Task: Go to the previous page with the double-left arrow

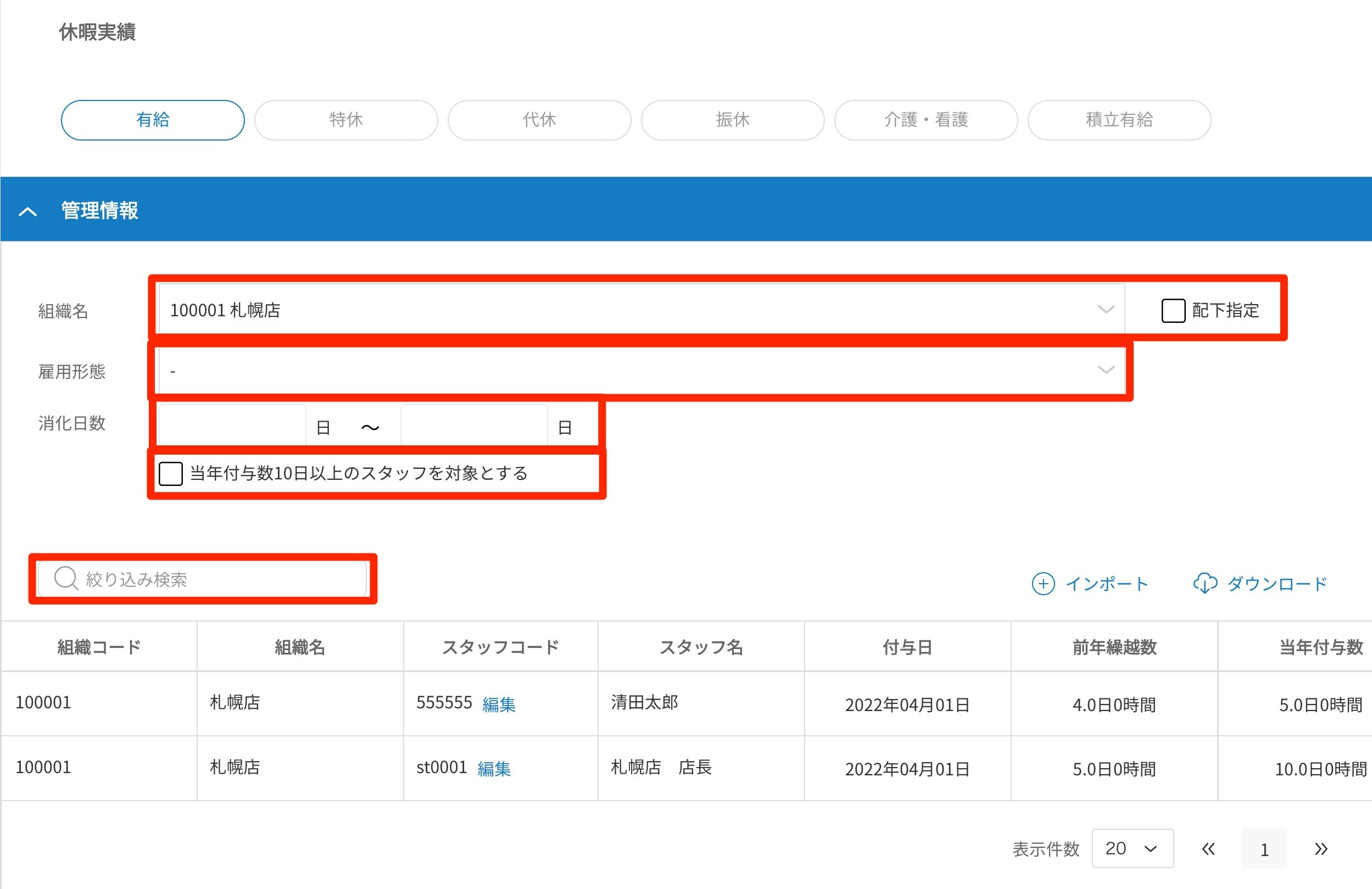Action: pos(1208,849)
